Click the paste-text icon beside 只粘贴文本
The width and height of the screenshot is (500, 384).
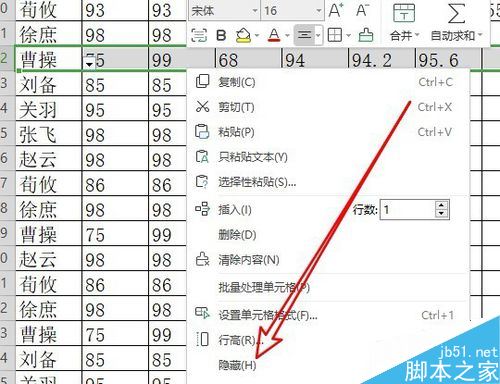pyautogui.click(x=202, y=156)
